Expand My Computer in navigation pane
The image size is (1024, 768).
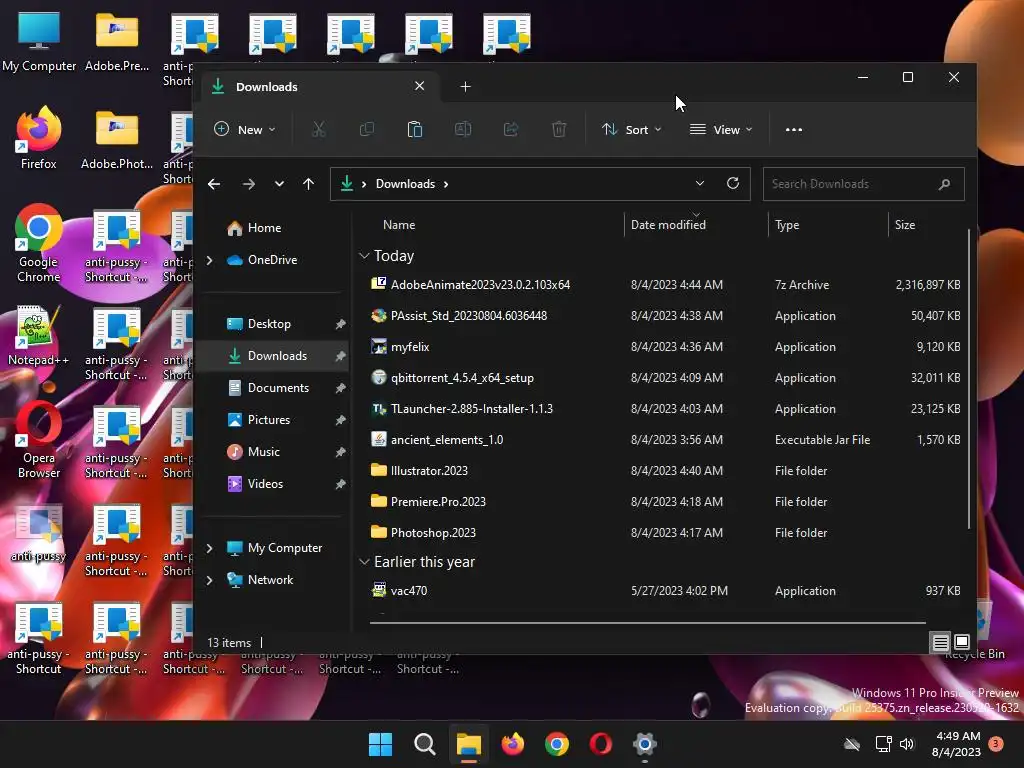click(209, 548)
